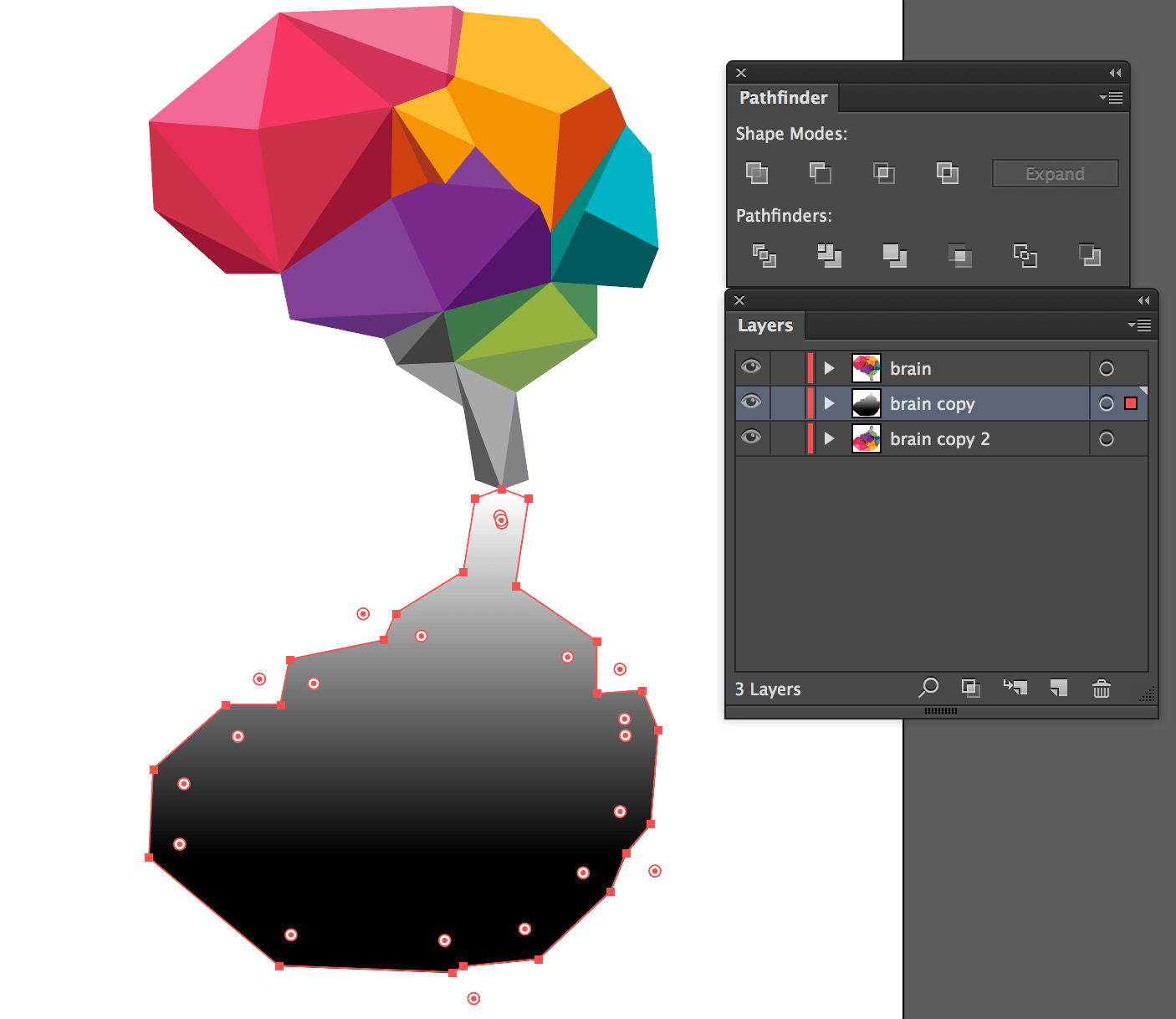Hide the brain copy 2 layer
The image size is (1176, 1019).
coord(751,438)
